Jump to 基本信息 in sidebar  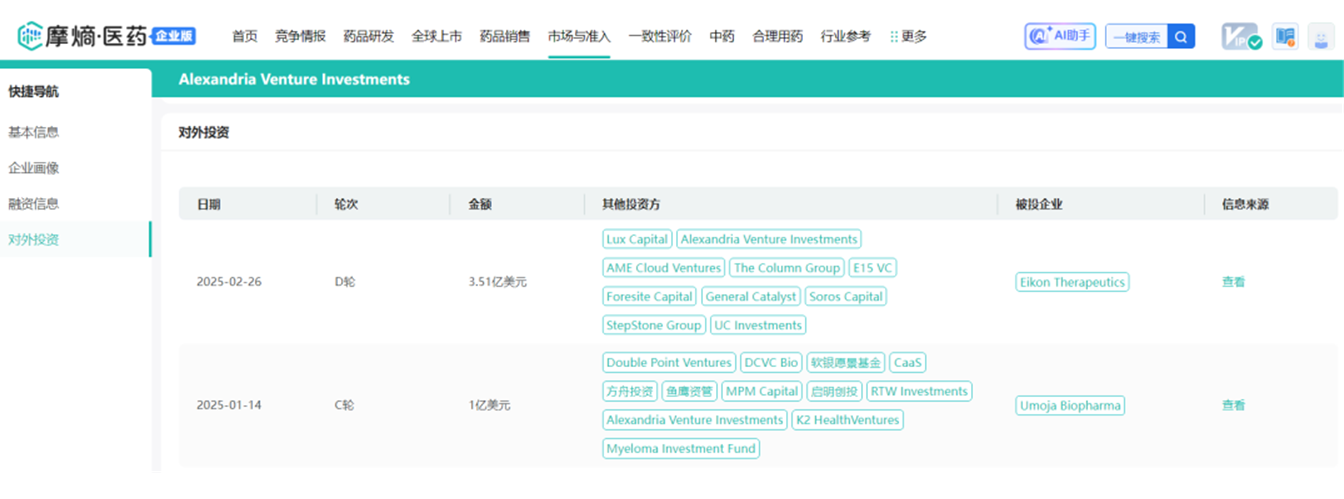34,132
